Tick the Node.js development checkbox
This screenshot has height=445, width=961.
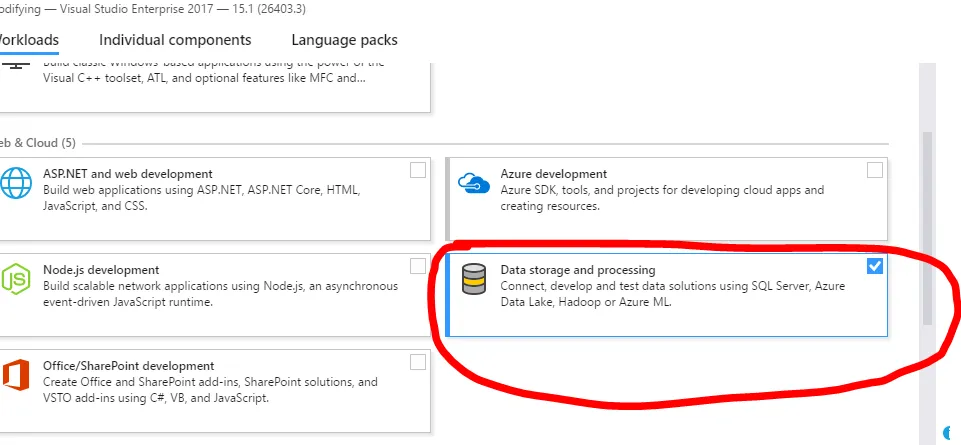pos(418,266)
